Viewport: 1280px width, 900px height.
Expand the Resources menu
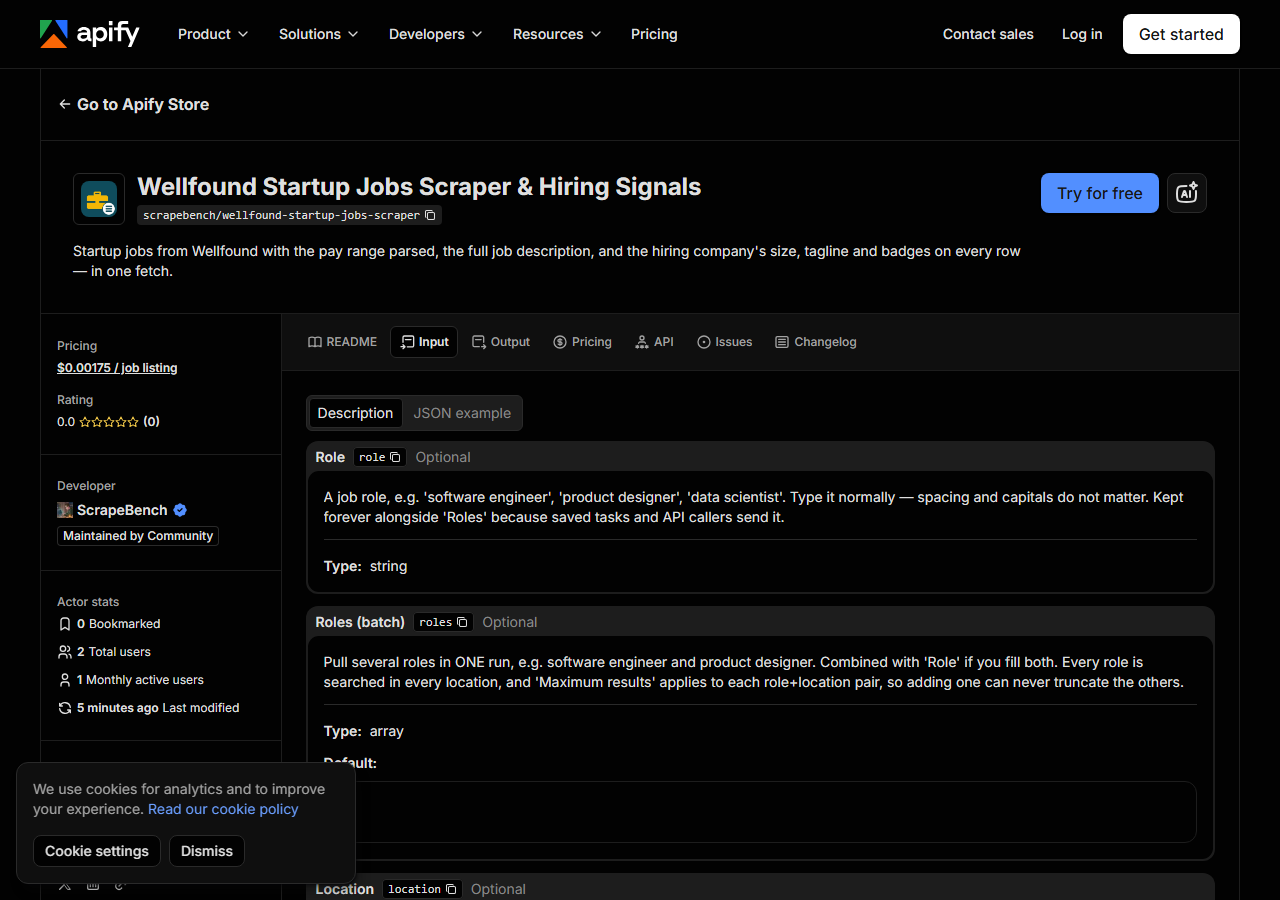557,34
